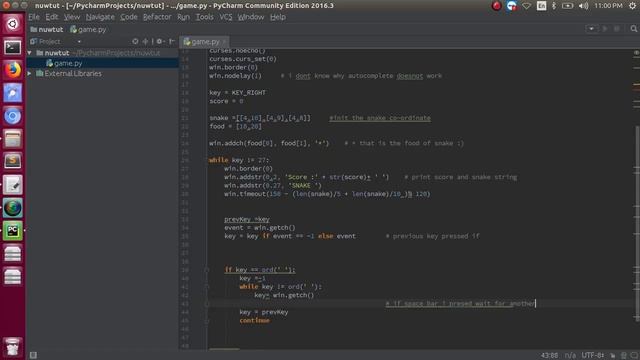Click the cursor position 43:88 status

(549, 356)
